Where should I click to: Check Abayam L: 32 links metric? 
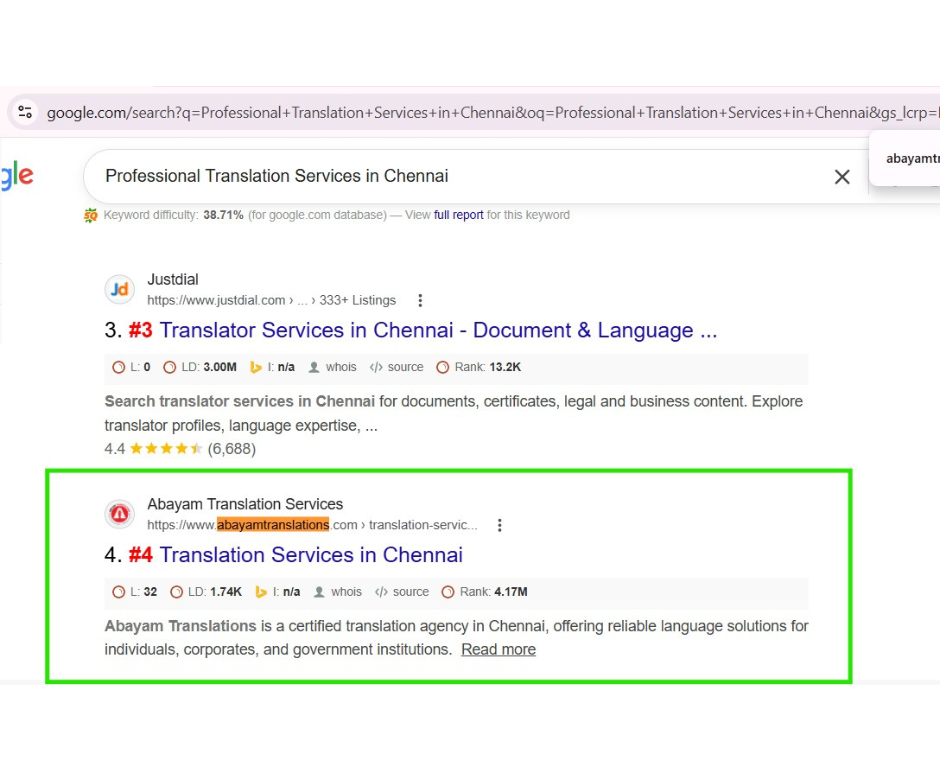pos(135,592)
